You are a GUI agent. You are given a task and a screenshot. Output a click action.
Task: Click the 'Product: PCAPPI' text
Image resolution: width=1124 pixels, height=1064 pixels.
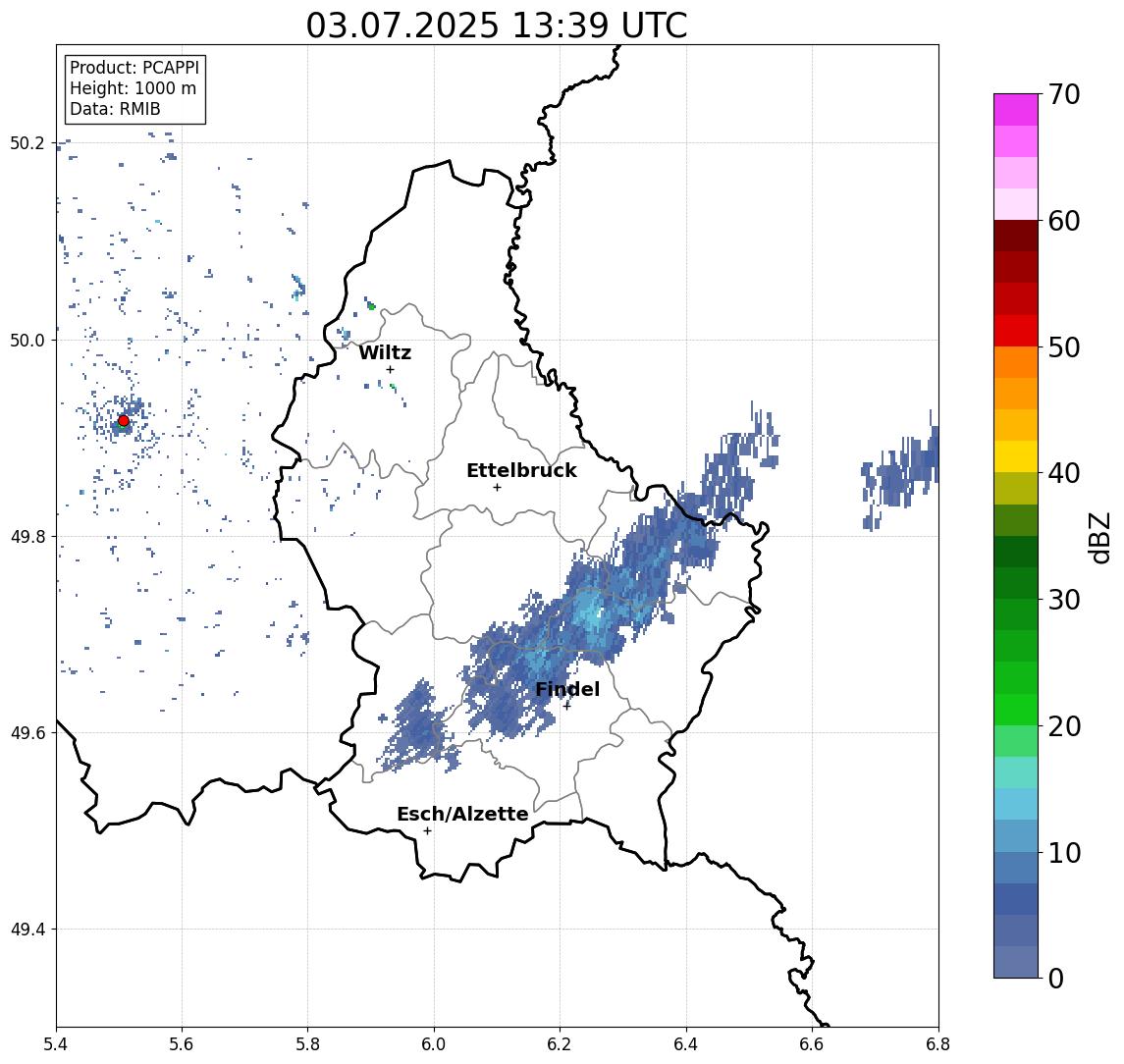coord(134,68)
